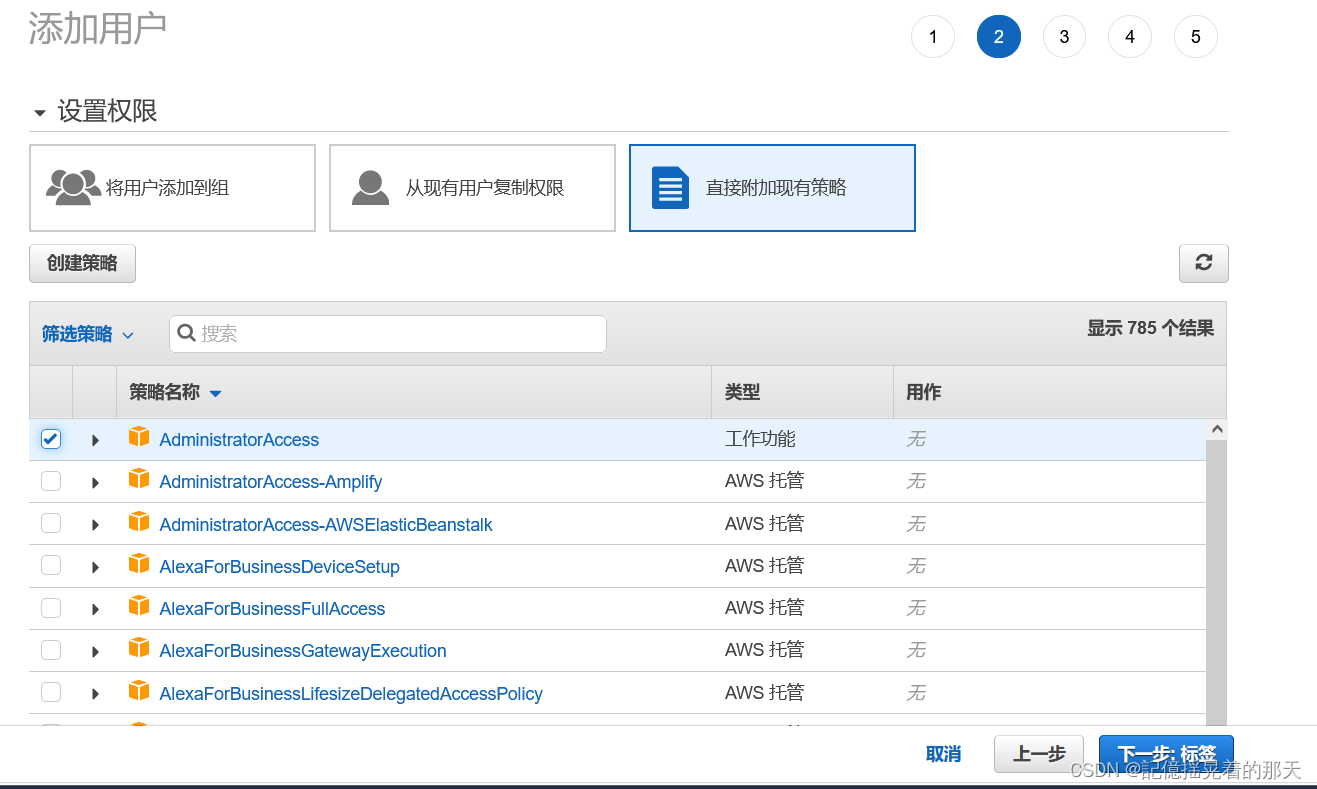This screenshot has width=1317, height=789.
Task: Open the 筛选策略 filter dropdown
Action: point(88,334)
